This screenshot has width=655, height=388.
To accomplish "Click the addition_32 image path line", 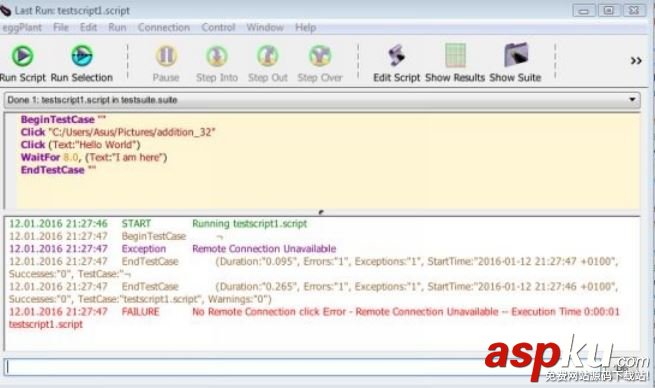I will (118, 132).
